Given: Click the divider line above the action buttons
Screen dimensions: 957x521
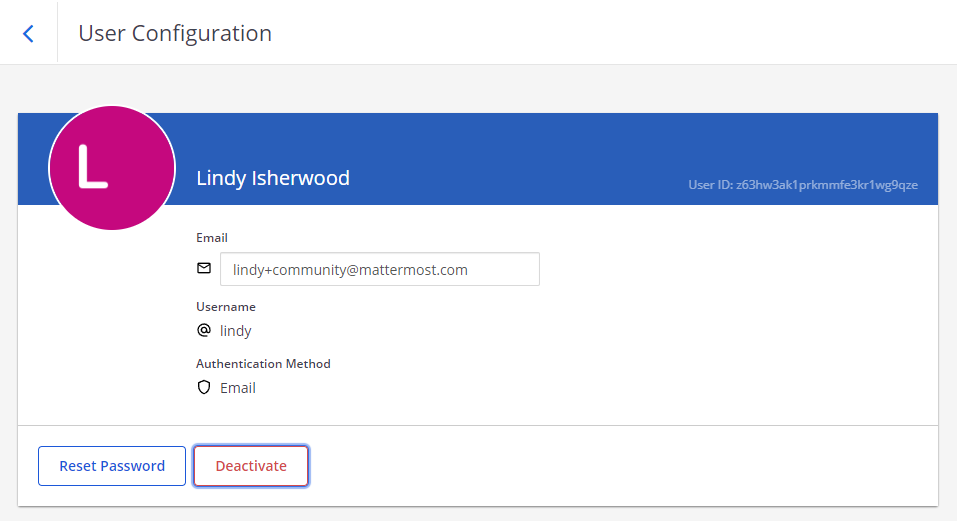Looking at the screenshot, I should coord(600,425).
